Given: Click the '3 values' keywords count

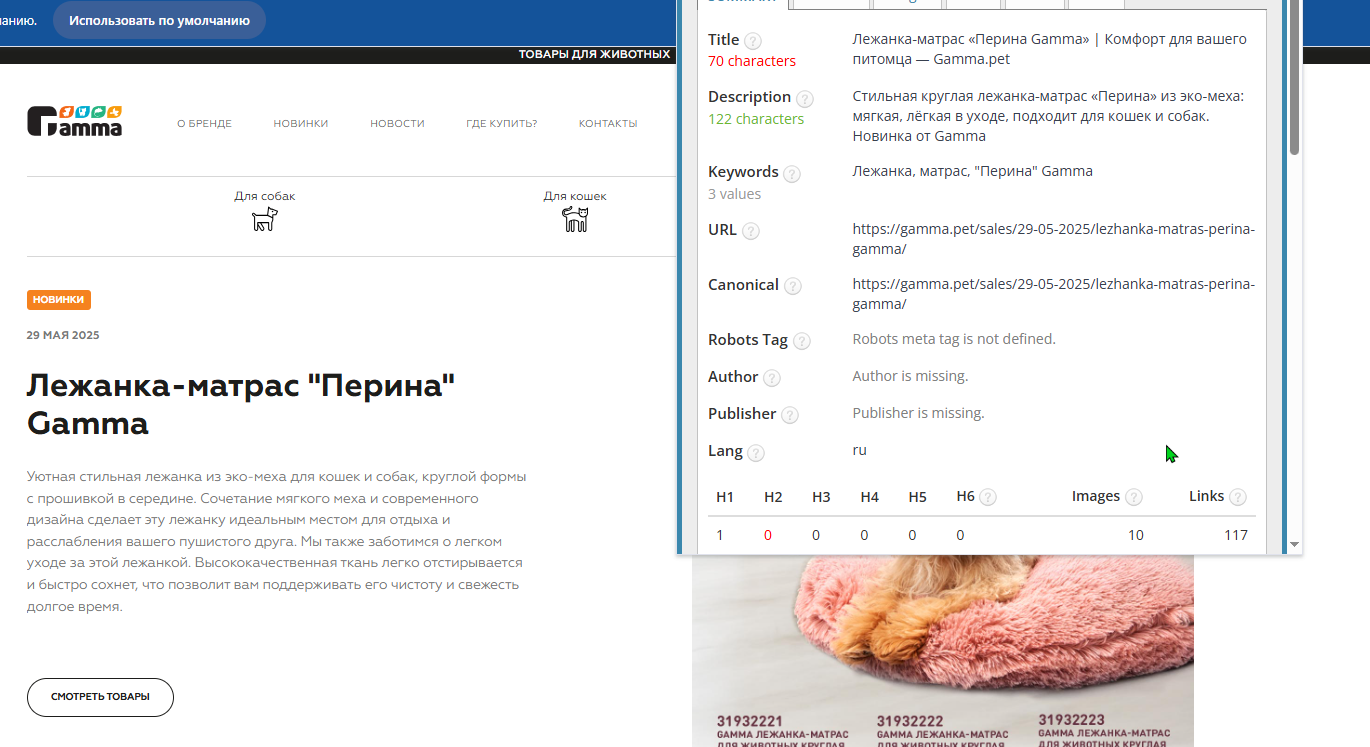Looking at the screenshot, I should point(735,194).
